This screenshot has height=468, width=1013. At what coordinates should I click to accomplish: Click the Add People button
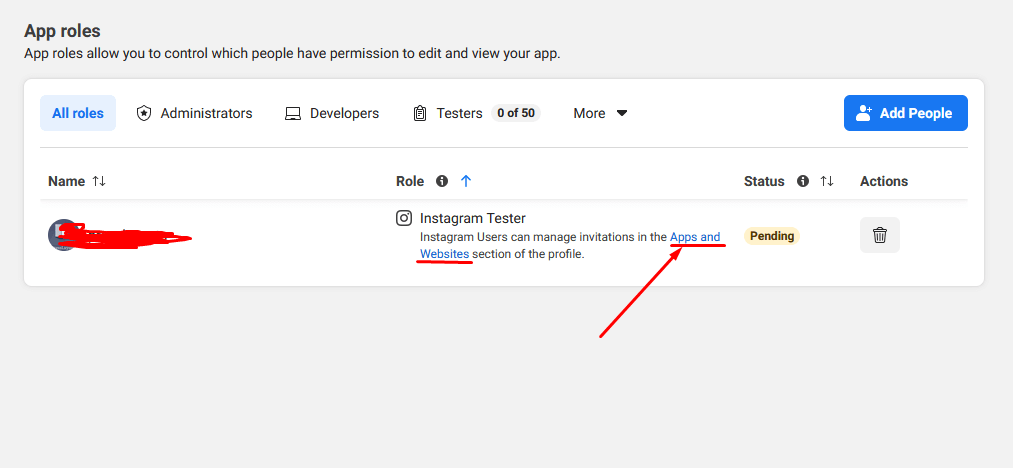(x=905, y=113)
